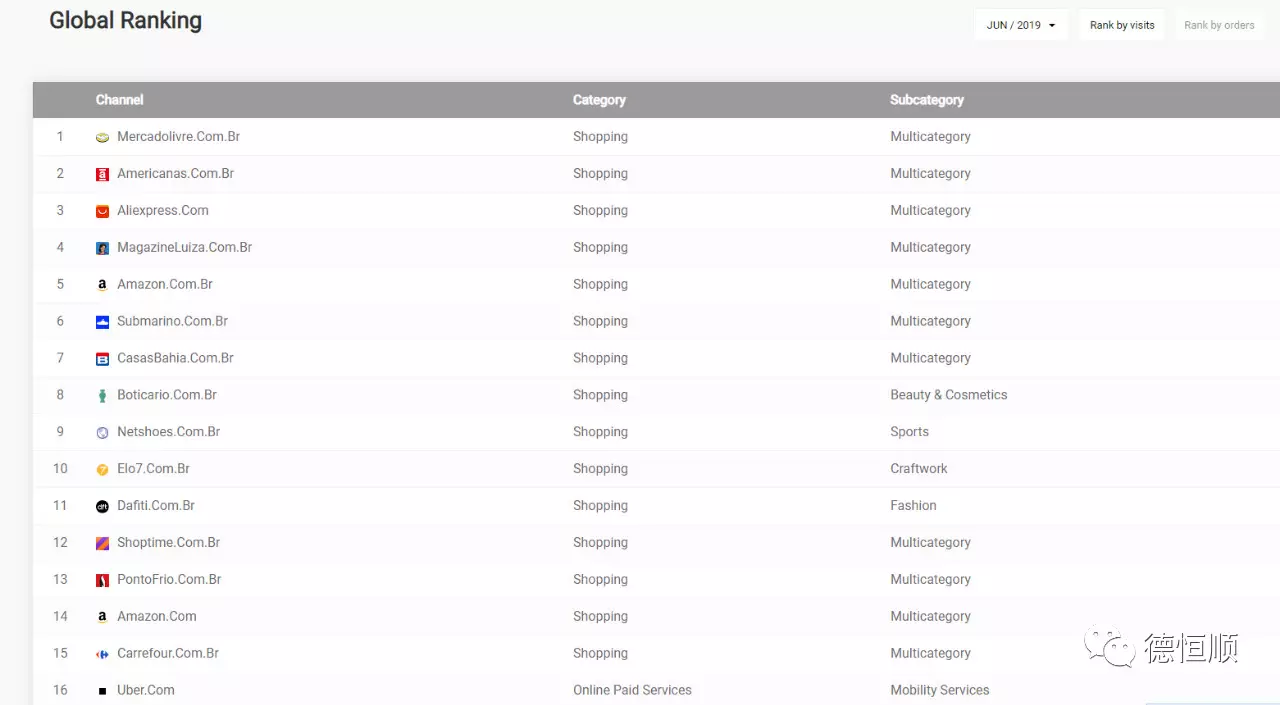Click the Fashion subcategory cell
The image size is (1280, 705).
(914, 506)
